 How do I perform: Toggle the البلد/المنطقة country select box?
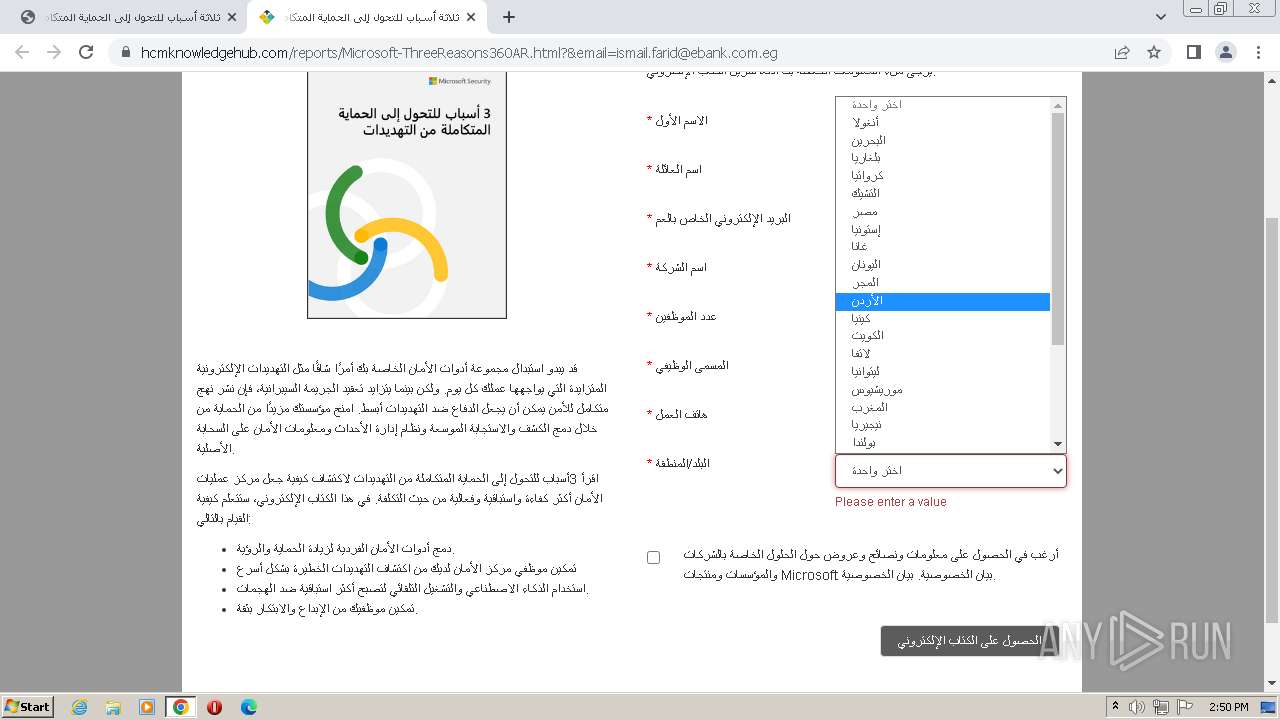(951, 471)
